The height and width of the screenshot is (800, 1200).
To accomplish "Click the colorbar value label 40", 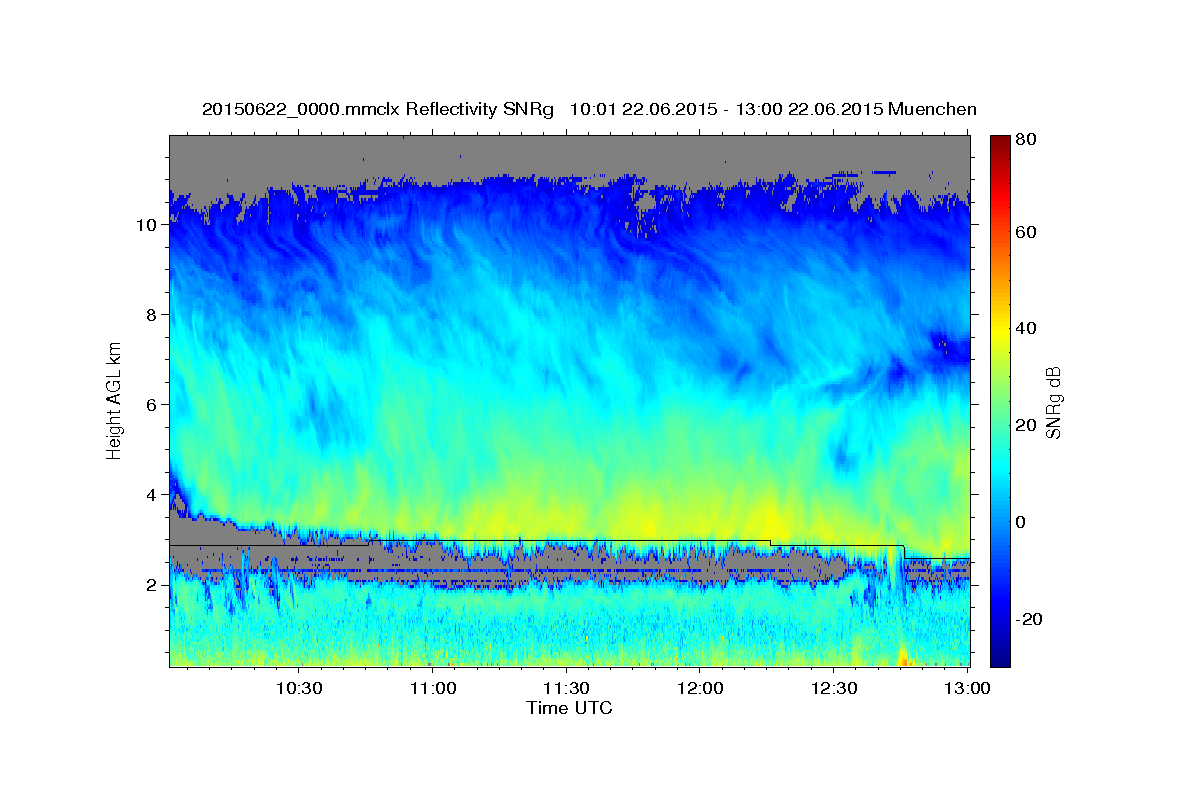I will (1026, 329).
